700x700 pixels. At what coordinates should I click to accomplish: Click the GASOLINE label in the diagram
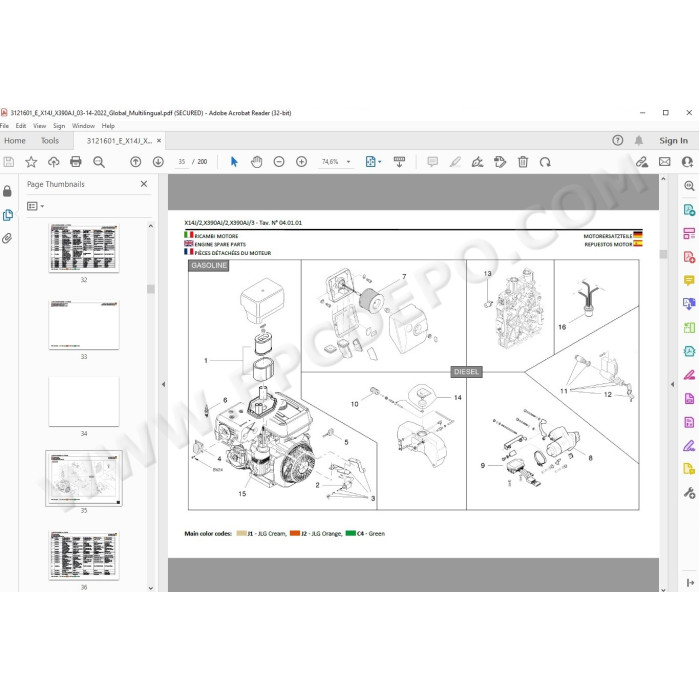pyautogui.click(x=209, y=266)
